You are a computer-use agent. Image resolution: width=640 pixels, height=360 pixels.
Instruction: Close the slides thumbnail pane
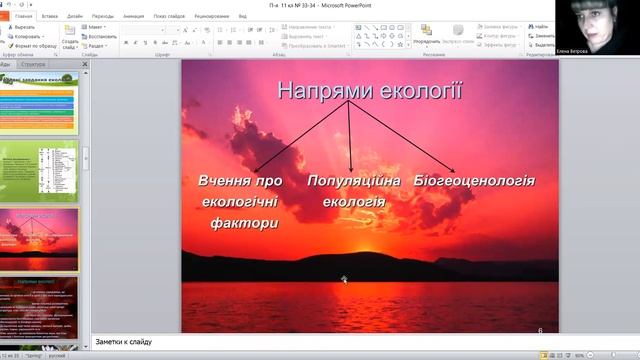pos(85,64)
